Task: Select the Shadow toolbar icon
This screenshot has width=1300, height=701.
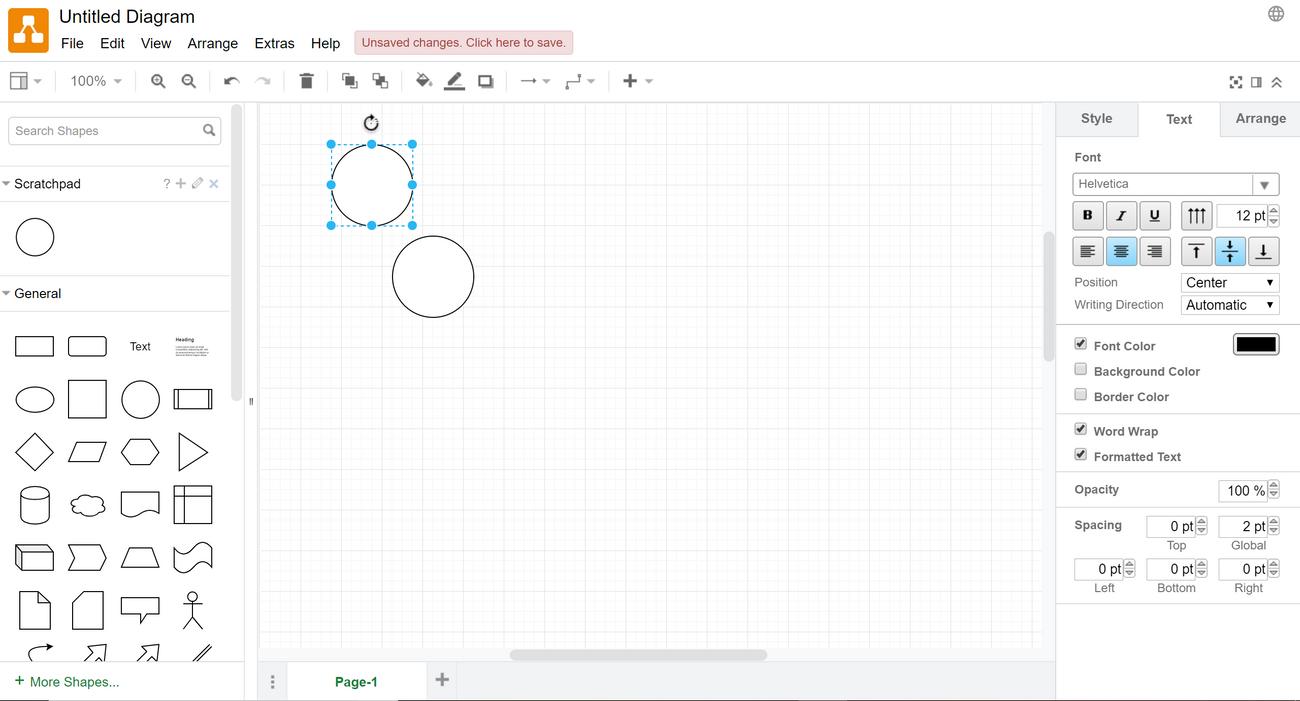Action: [x=485, y=80]
